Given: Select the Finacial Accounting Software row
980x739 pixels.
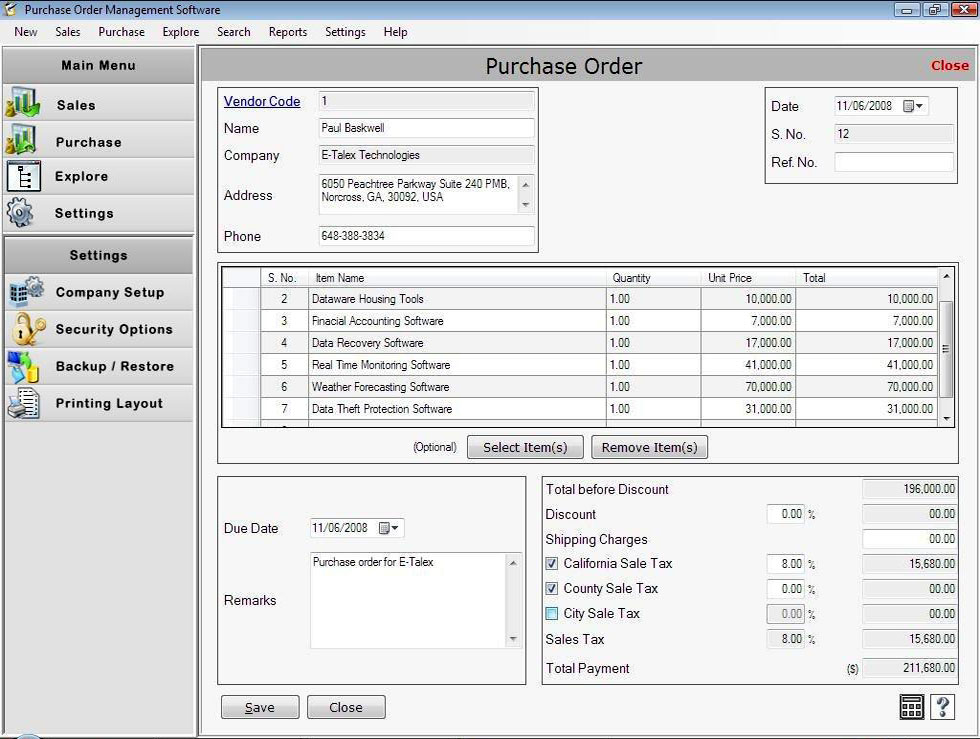Looking at the screenshot, I should pos(579,321).
